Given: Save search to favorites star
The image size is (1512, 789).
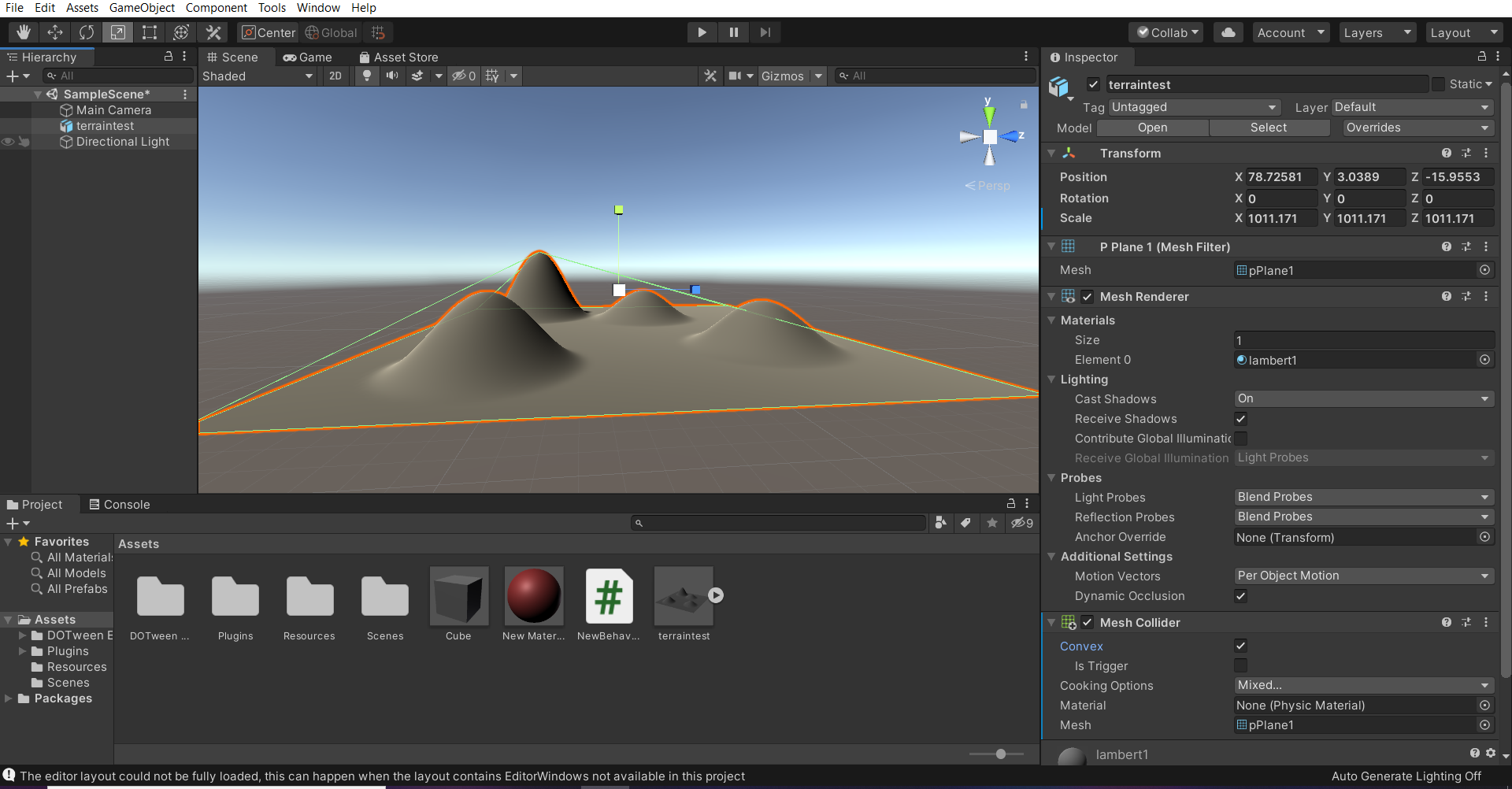Looking at the screenshot, I should tap(992, 523).
